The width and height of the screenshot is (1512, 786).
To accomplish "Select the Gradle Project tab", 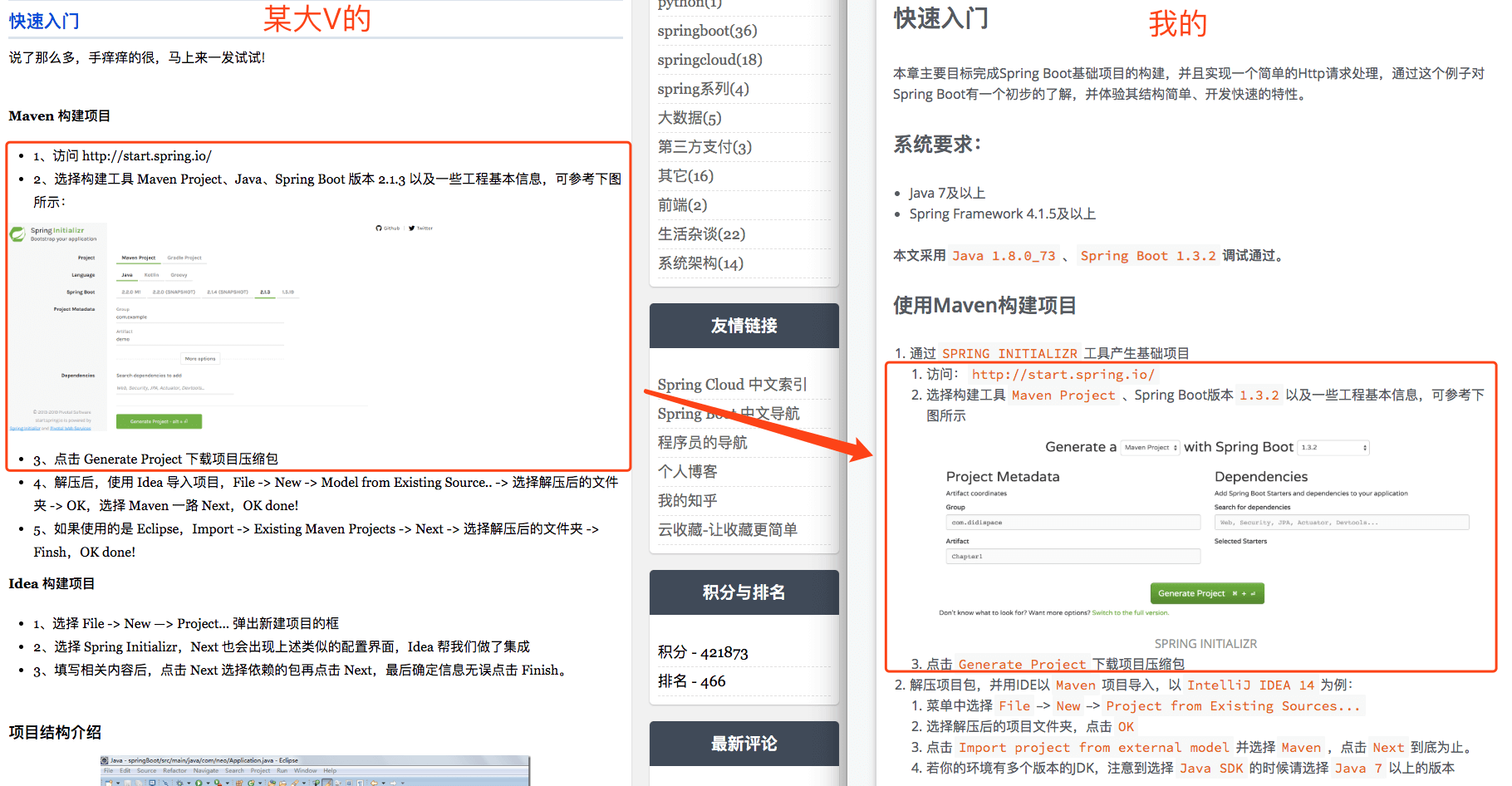I will pos(184,258).
